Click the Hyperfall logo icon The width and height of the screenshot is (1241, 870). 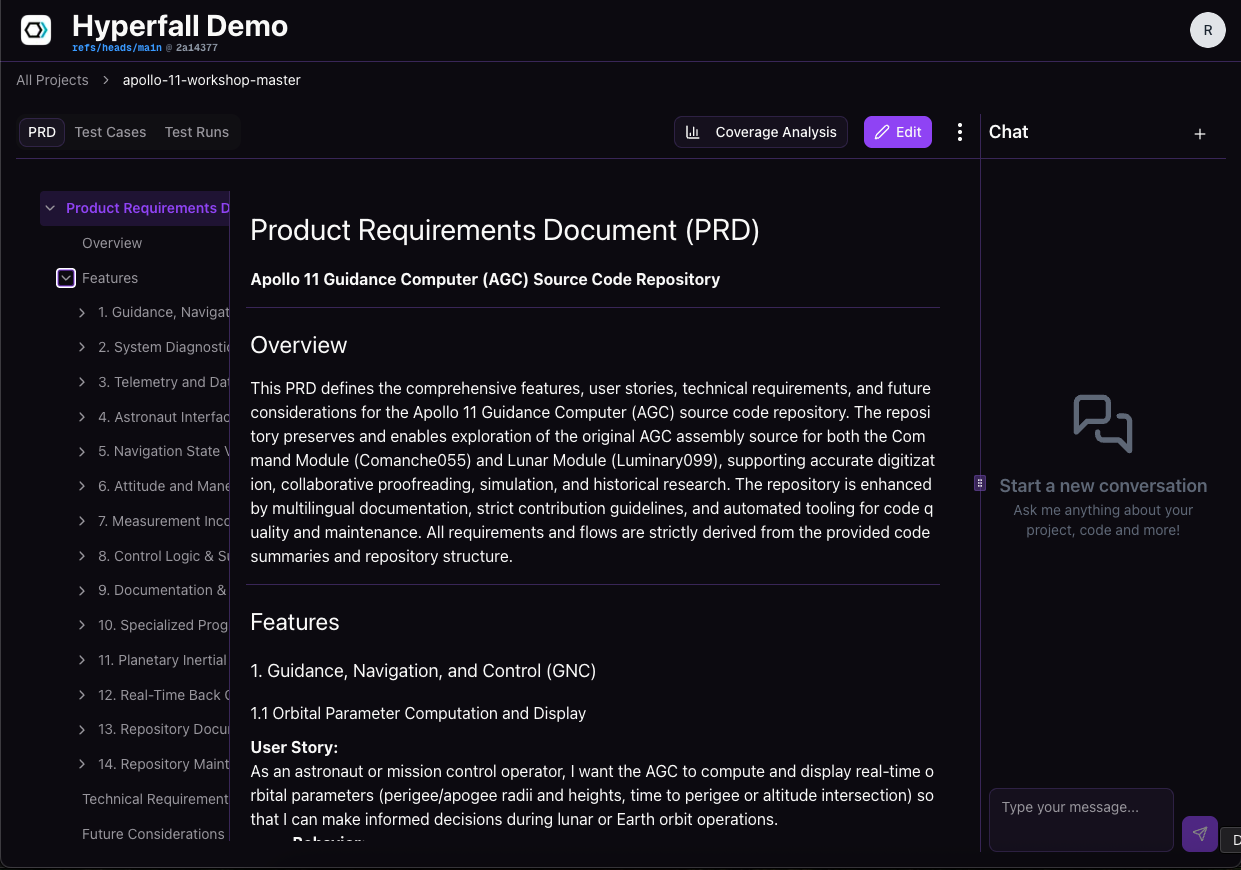36,30
